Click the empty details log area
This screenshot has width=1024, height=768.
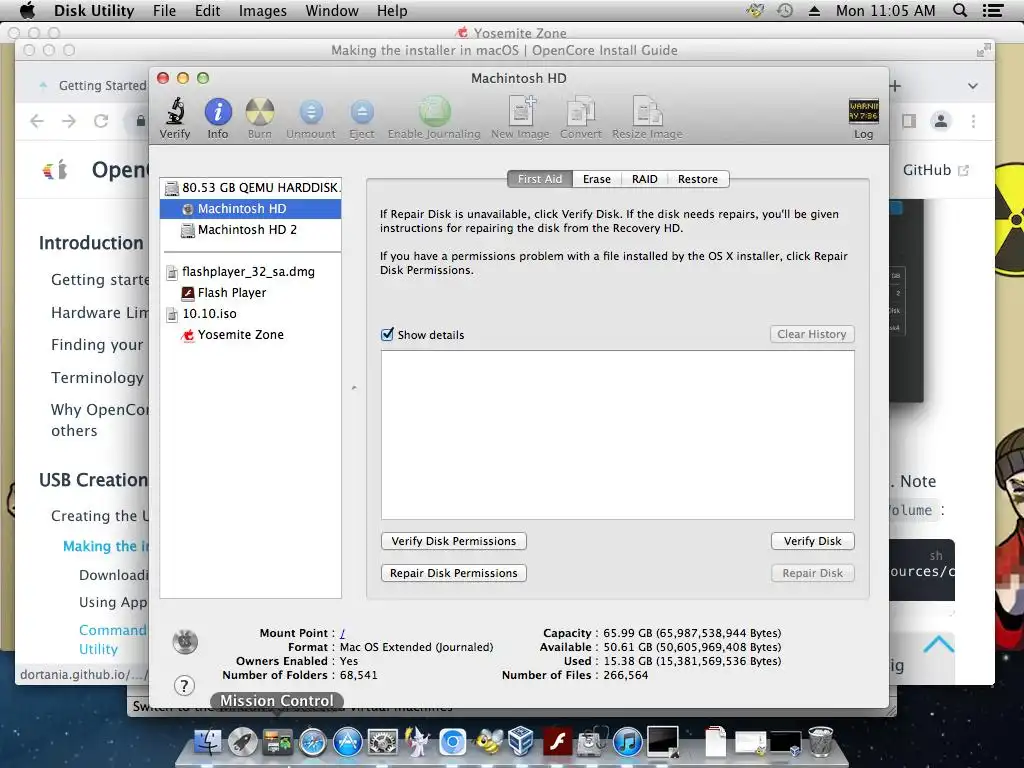click(x=617, y=435)
